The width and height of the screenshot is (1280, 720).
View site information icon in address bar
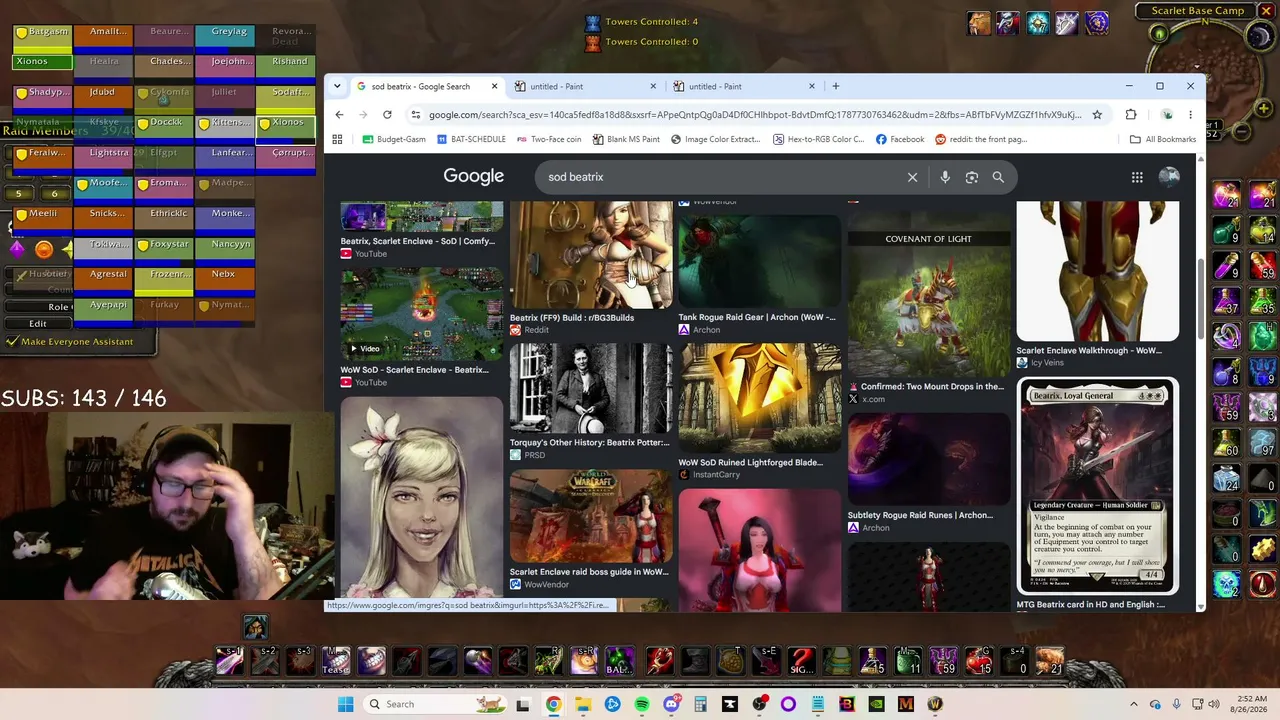click(x=416, y=114)
